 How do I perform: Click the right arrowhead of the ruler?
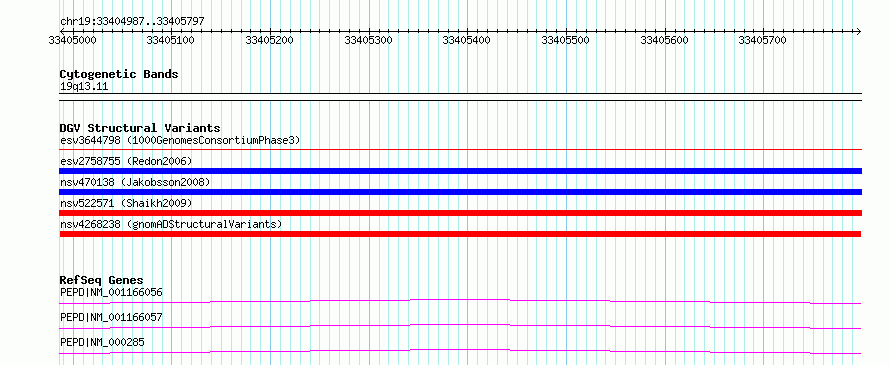click(858, 31)
